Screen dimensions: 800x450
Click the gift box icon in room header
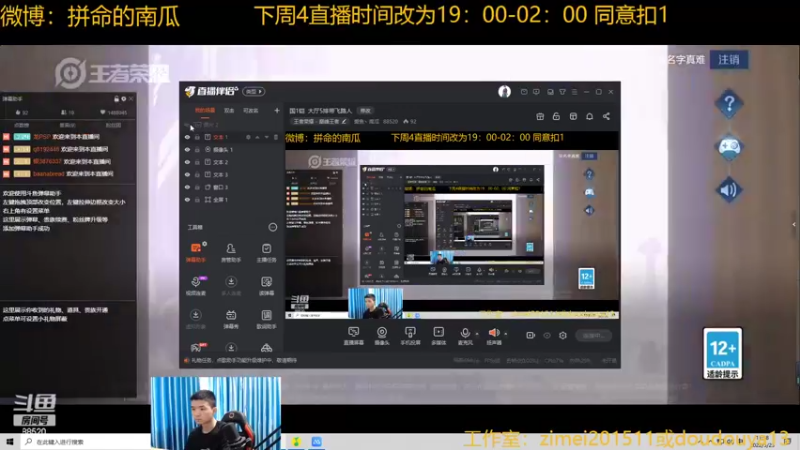tap(540, 116)
